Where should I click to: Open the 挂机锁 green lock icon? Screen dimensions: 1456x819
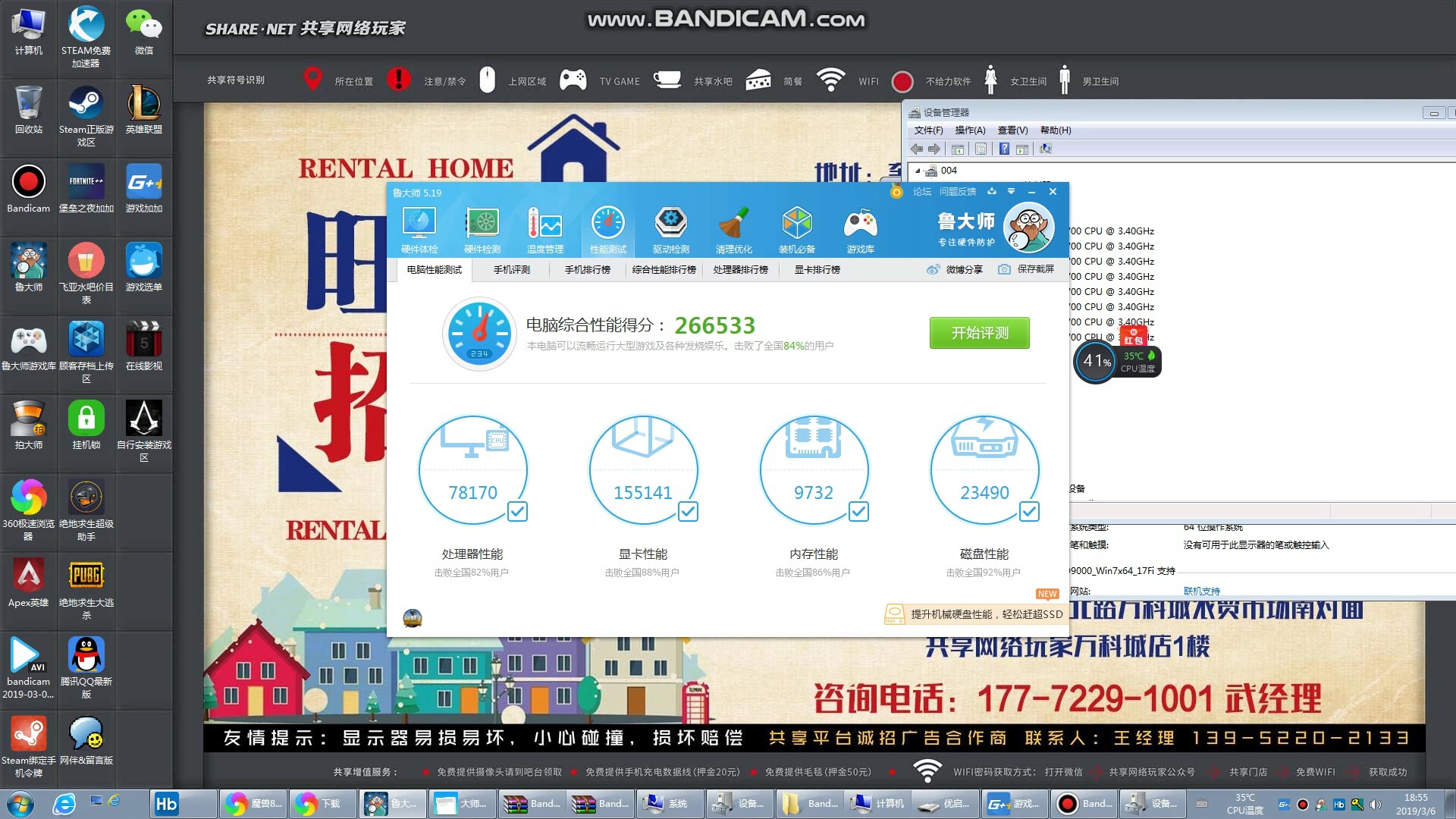pos(86,425)
